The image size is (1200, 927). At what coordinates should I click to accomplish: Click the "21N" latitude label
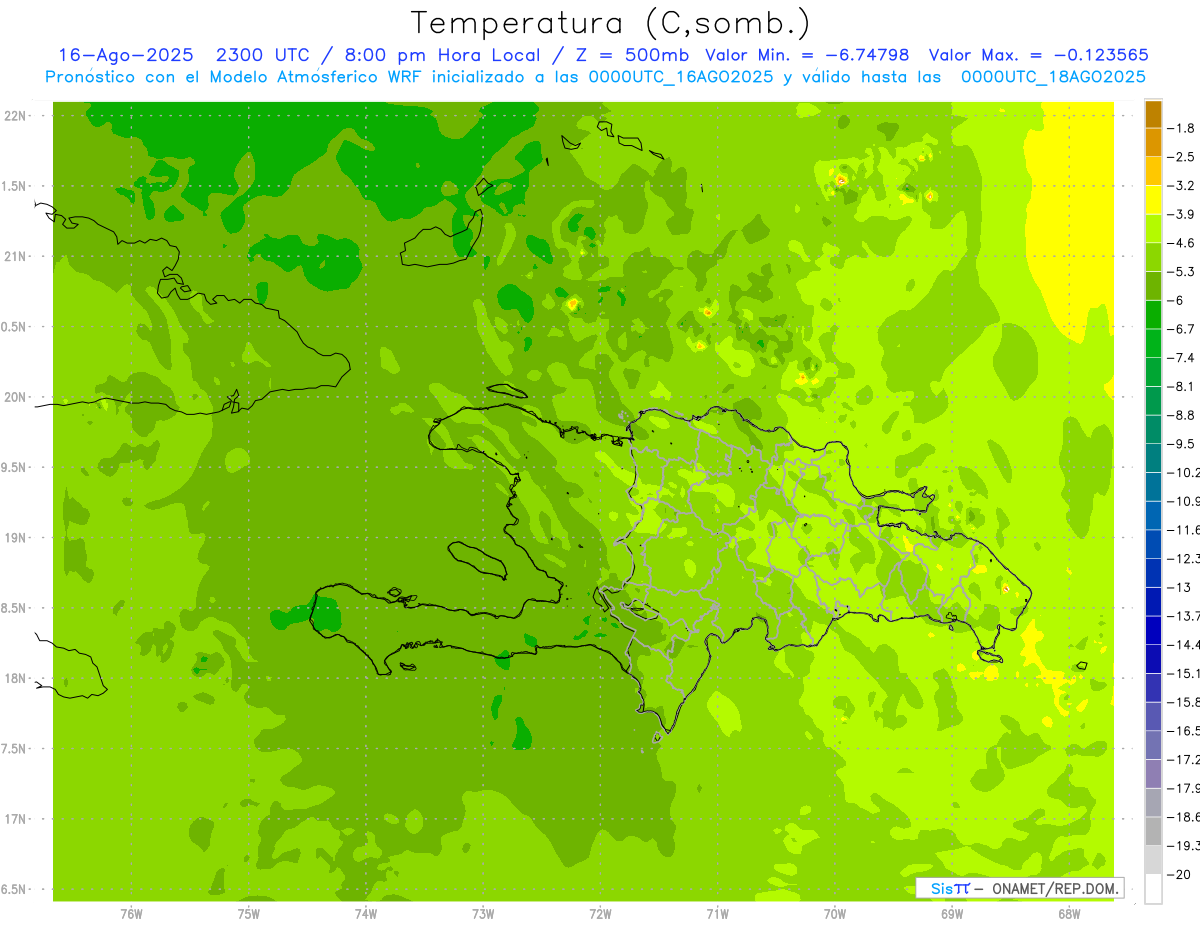(x=15, y=257)
